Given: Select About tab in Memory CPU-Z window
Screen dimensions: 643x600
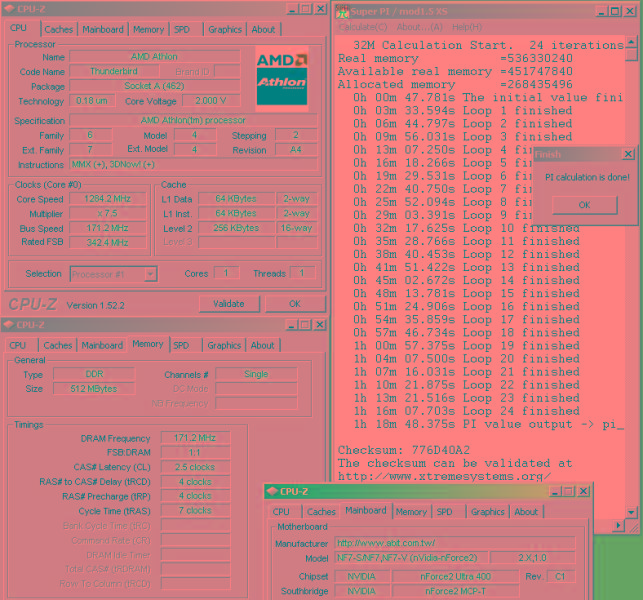Looking at the screenshot, I should pos(262,345).
